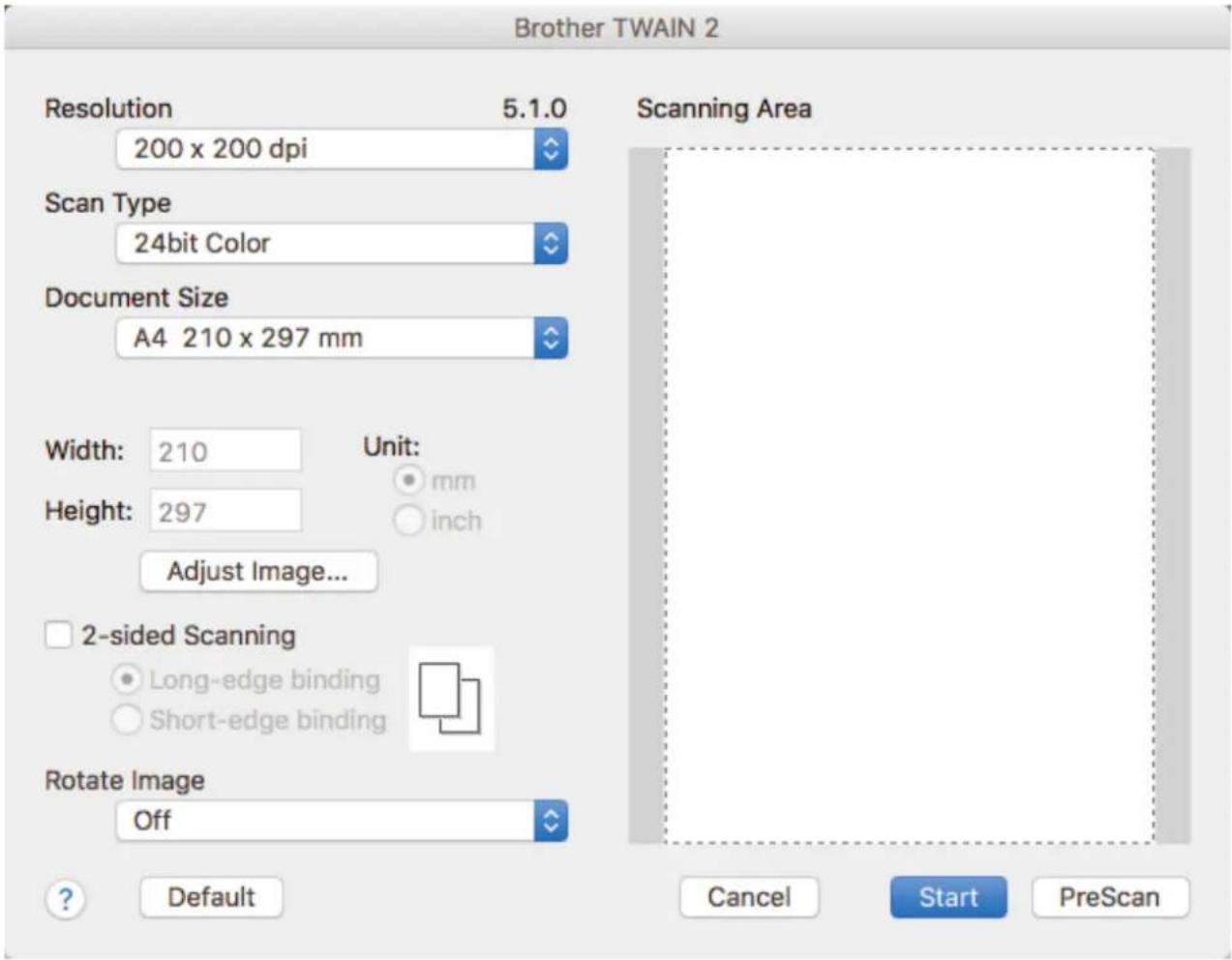Click the Document Size label

point(136,298)
